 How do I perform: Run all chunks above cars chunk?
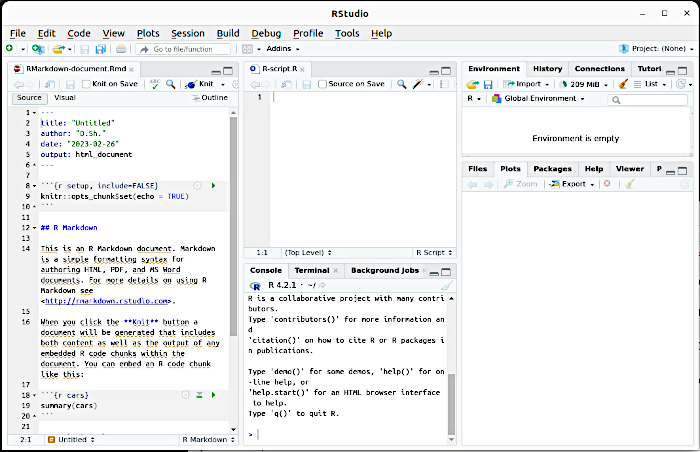tap(199, 395)
